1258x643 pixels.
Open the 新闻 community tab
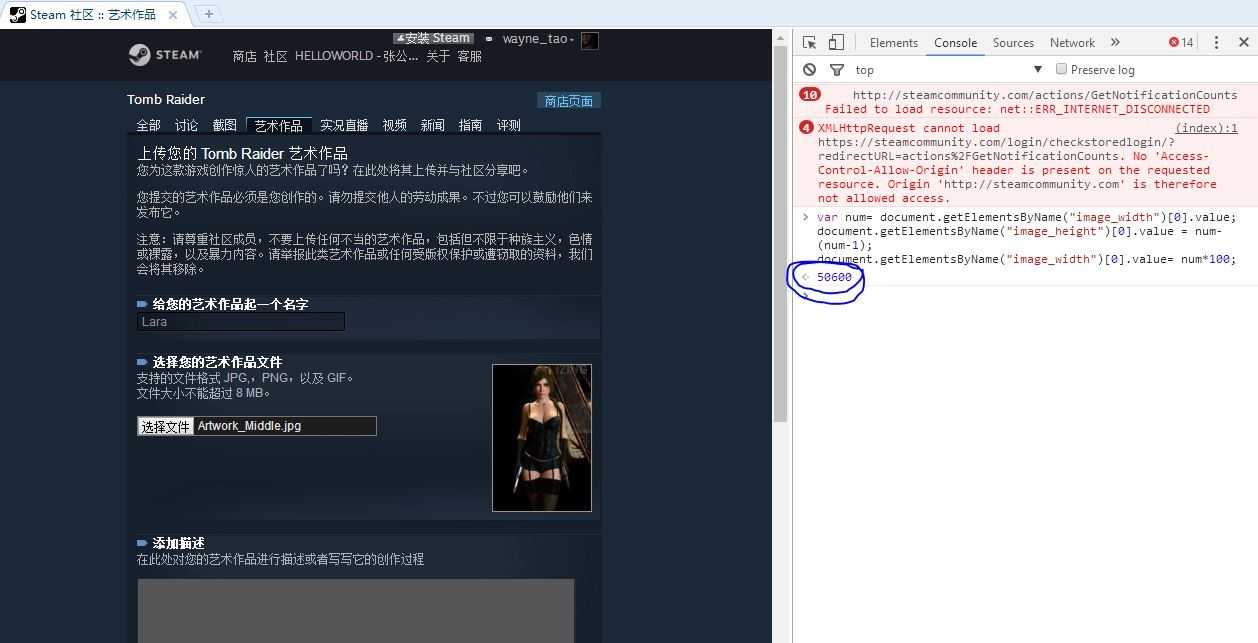[432, 125]
